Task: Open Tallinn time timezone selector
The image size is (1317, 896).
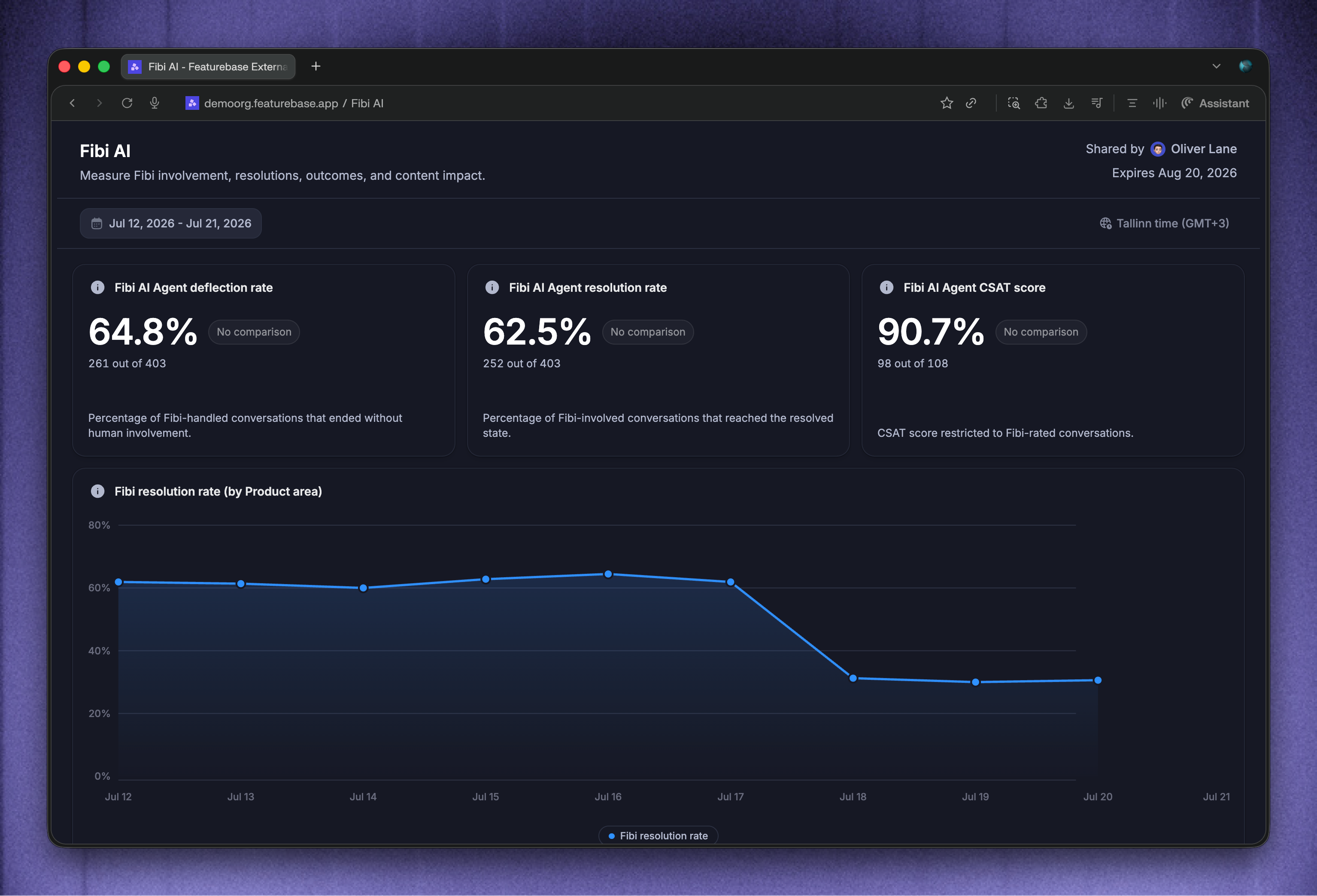Action: pyautogui.click(x=1165, y=223)
